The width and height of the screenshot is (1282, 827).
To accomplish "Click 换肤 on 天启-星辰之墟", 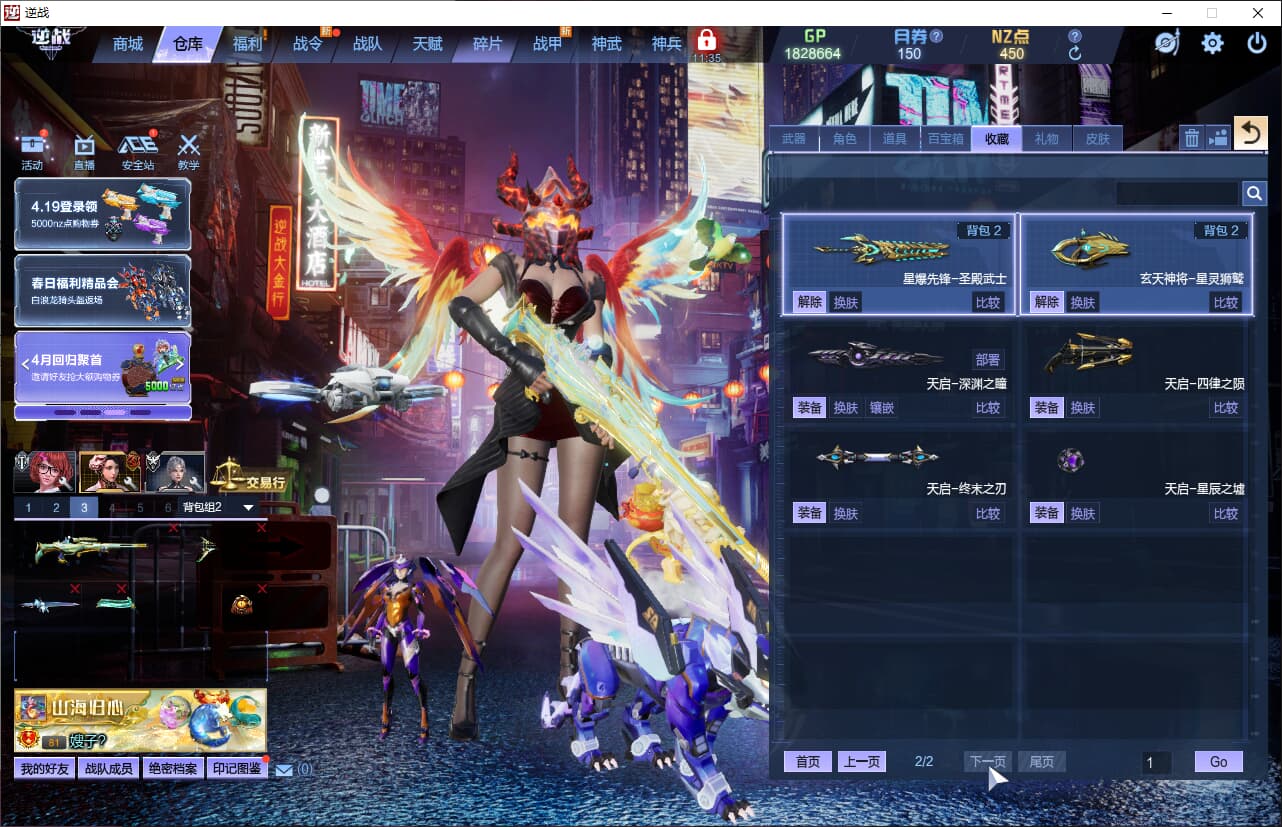I will (1083, 513).
